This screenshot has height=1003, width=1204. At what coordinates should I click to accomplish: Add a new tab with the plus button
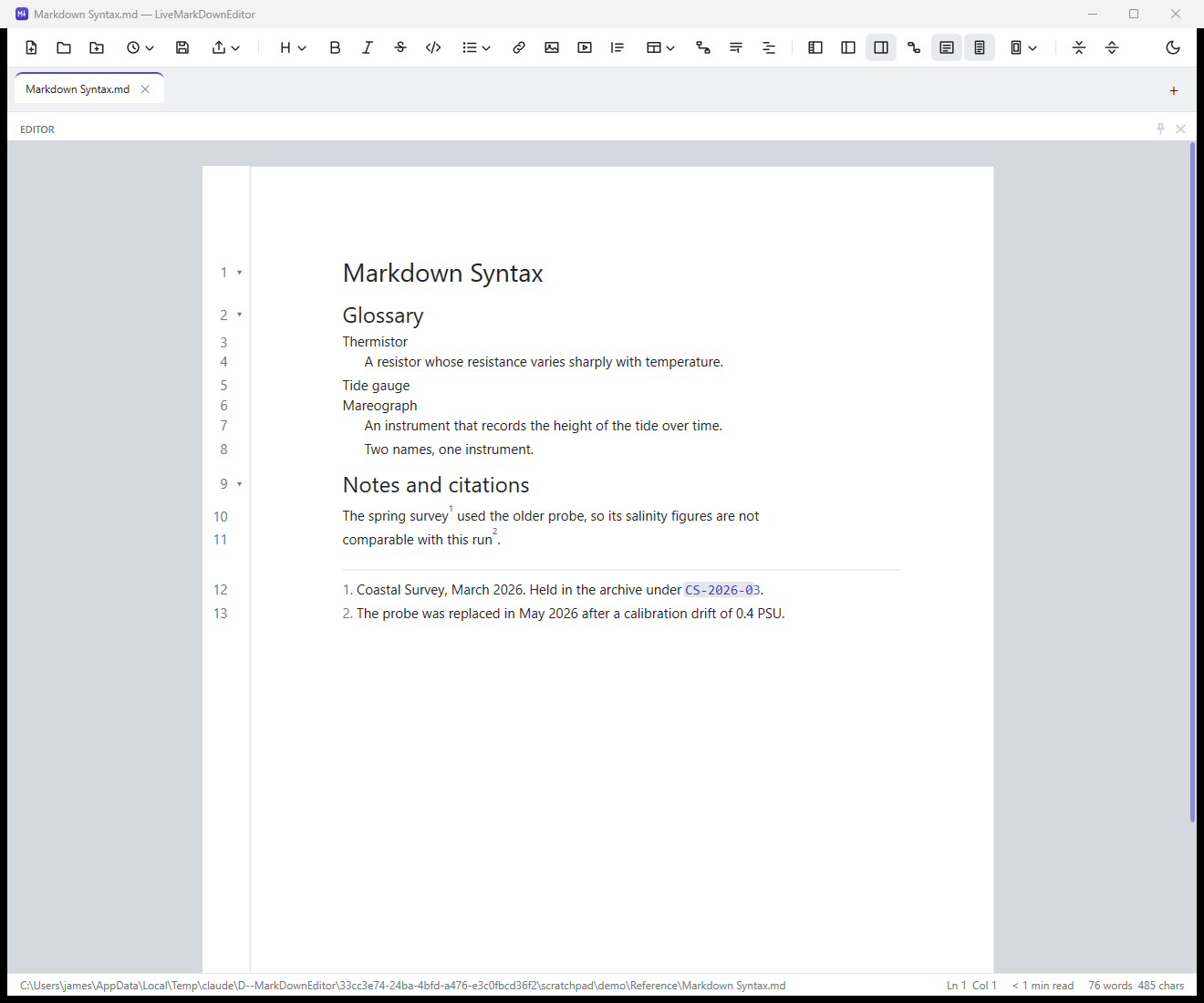pyautogui.click(x=1174, y=90)
